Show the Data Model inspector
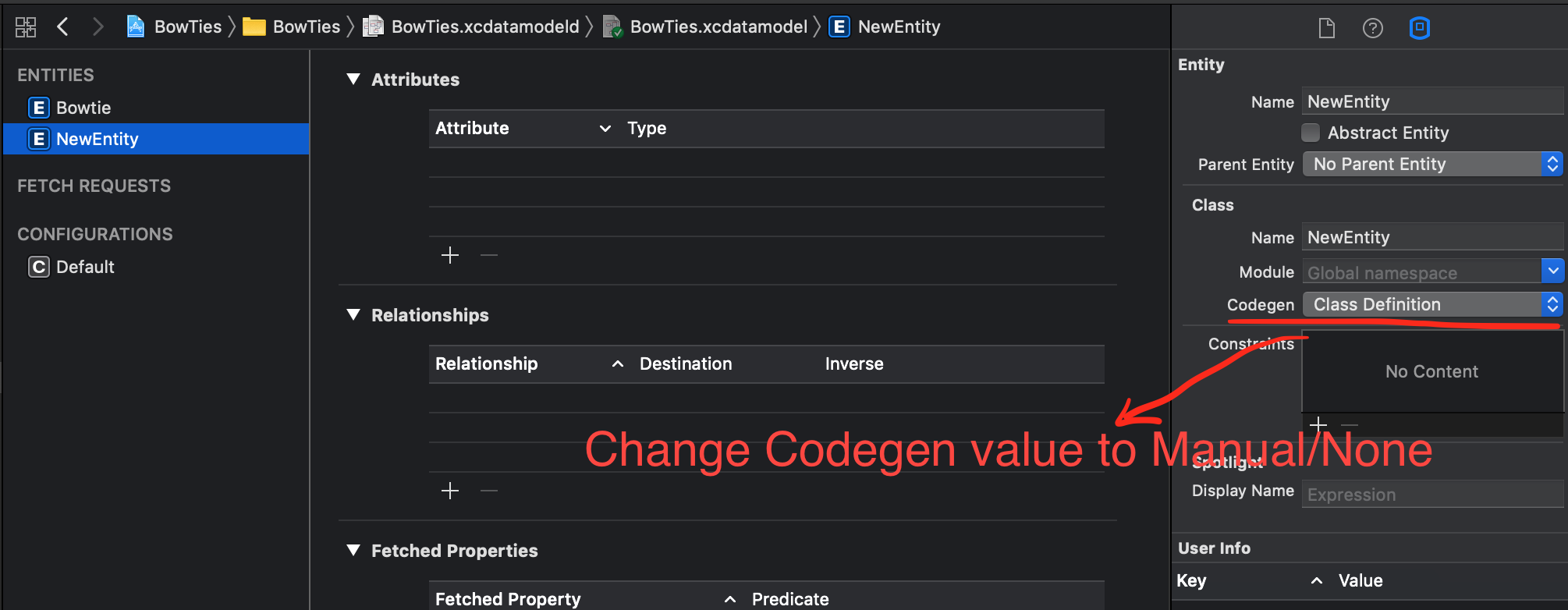 coord(1420,29)
